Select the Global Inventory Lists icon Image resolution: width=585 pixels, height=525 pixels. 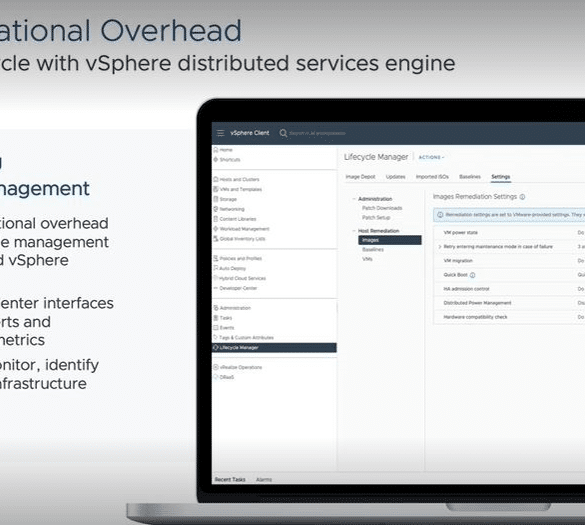216,238
